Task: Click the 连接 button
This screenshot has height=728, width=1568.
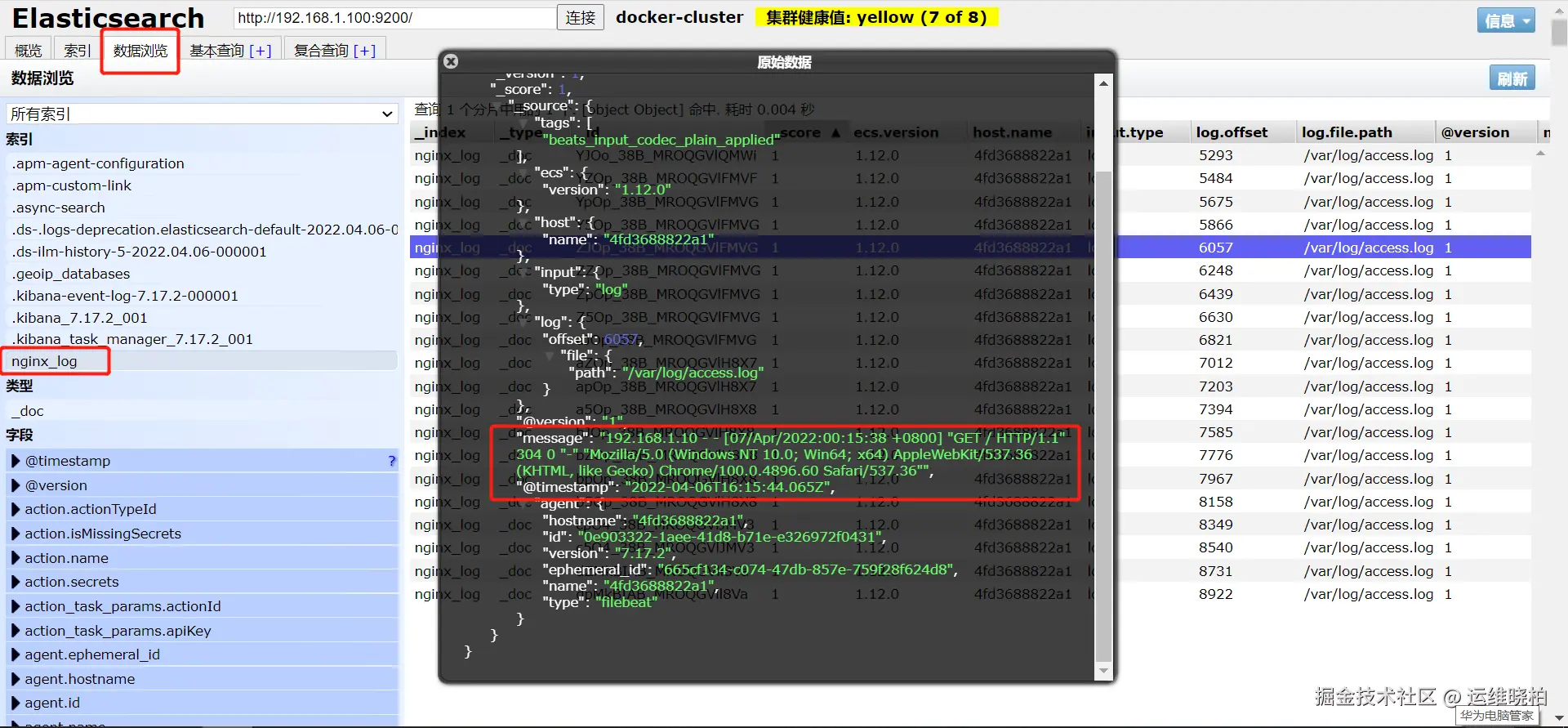Action: 581,17
